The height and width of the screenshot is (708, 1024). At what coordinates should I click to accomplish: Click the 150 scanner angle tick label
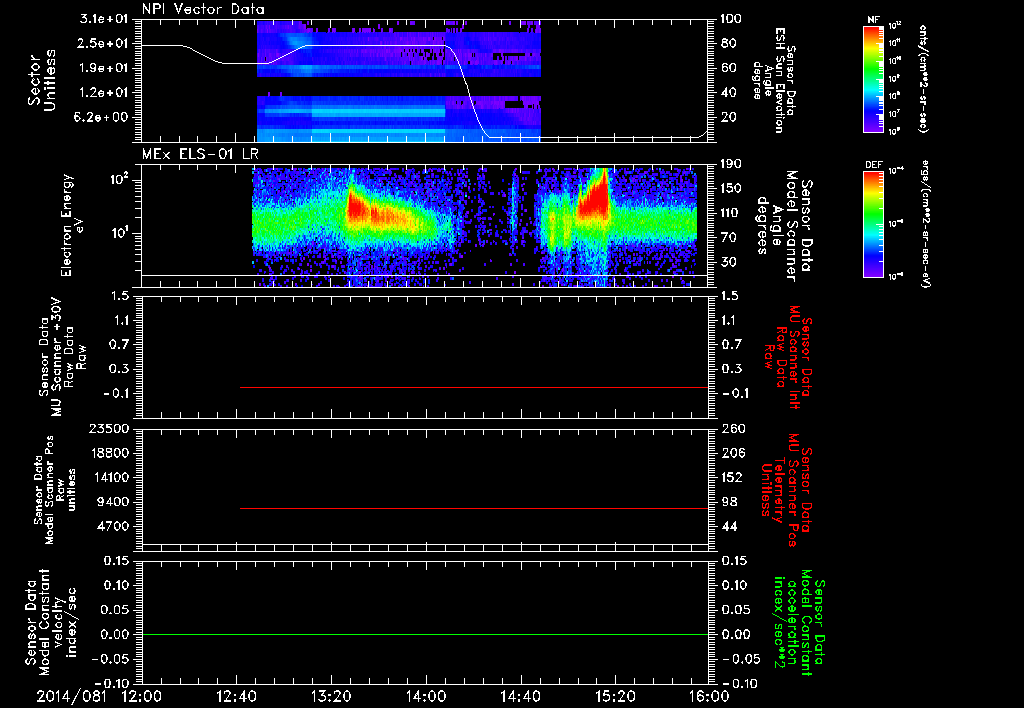coord(731,189)
